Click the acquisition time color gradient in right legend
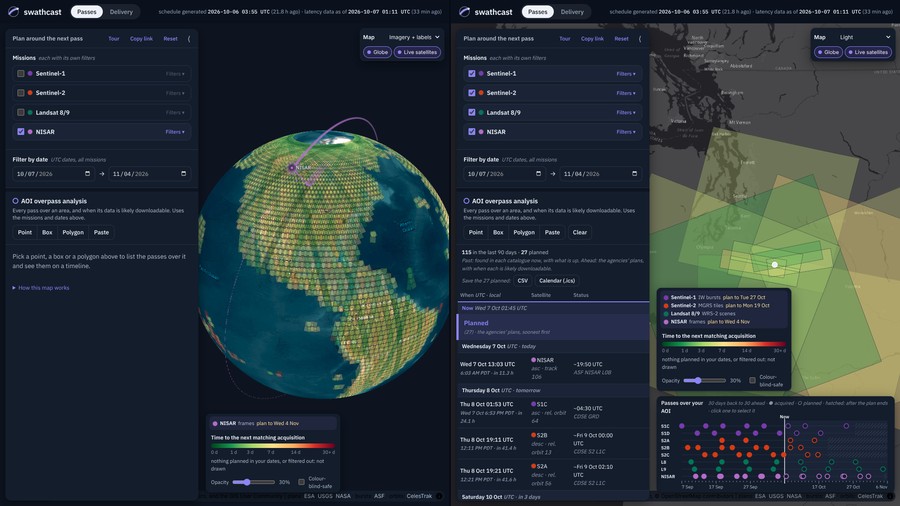 (x=724, y=344)
